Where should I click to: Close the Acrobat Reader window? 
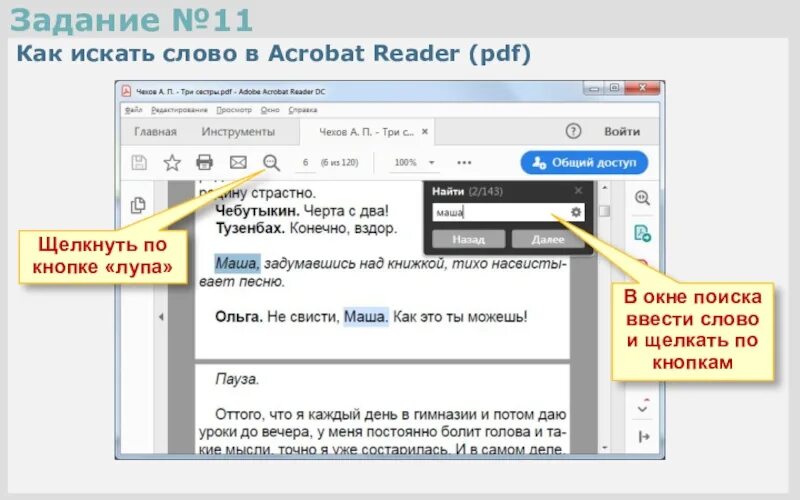642,88
